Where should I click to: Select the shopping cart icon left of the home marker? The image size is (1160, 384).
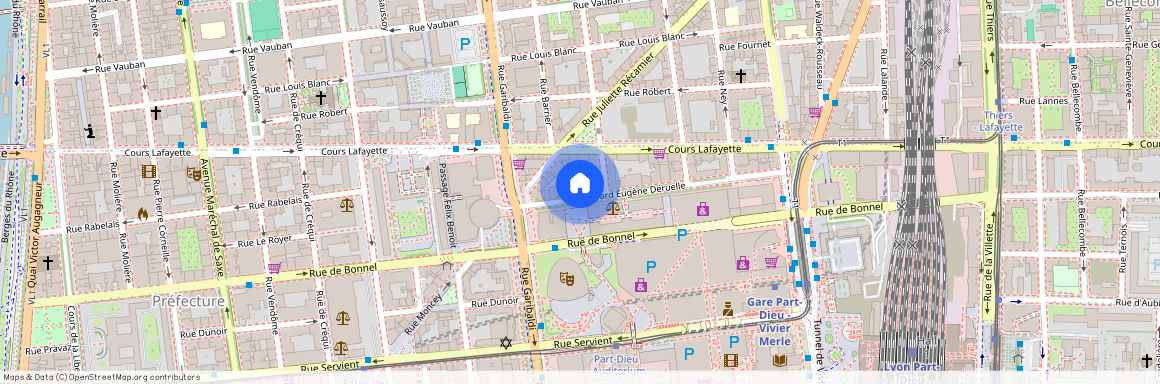coord(519,164)
